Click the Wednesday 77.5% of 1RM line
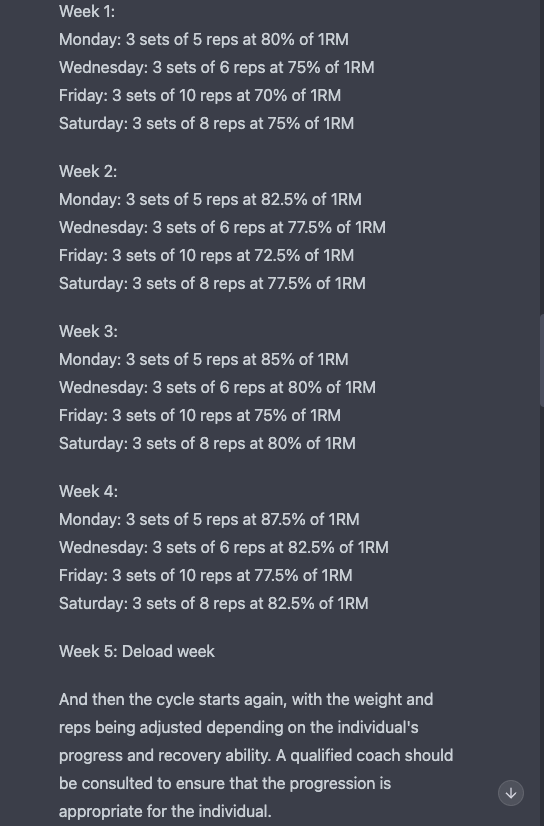This screenshot has height=826, width=544. (222, 228)
